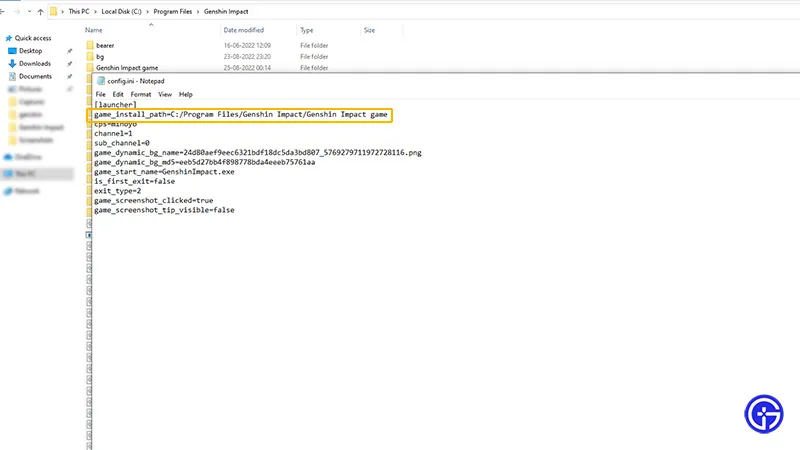
Task: Sort files by the Type column header
Action: pyautogui.click(x=307, y=30)
